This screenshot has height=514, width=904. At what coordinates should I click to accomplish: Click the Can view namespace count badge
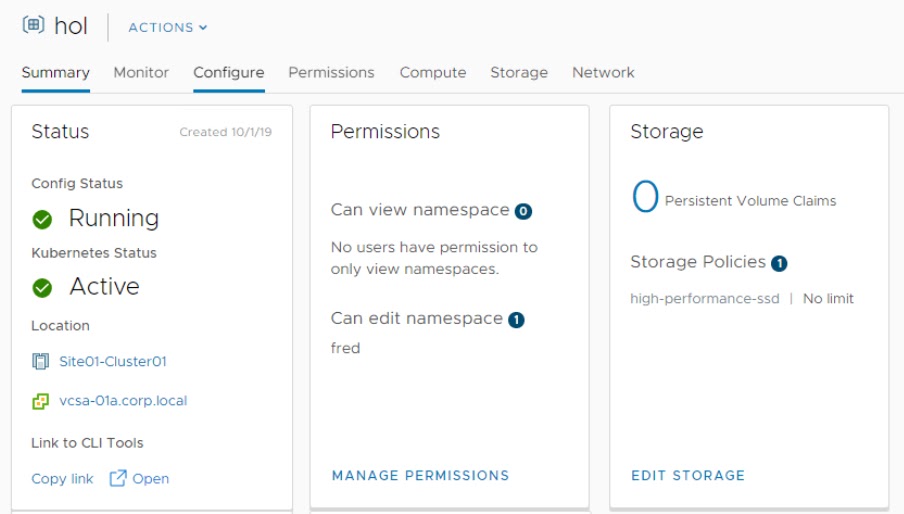coord(522,211)
